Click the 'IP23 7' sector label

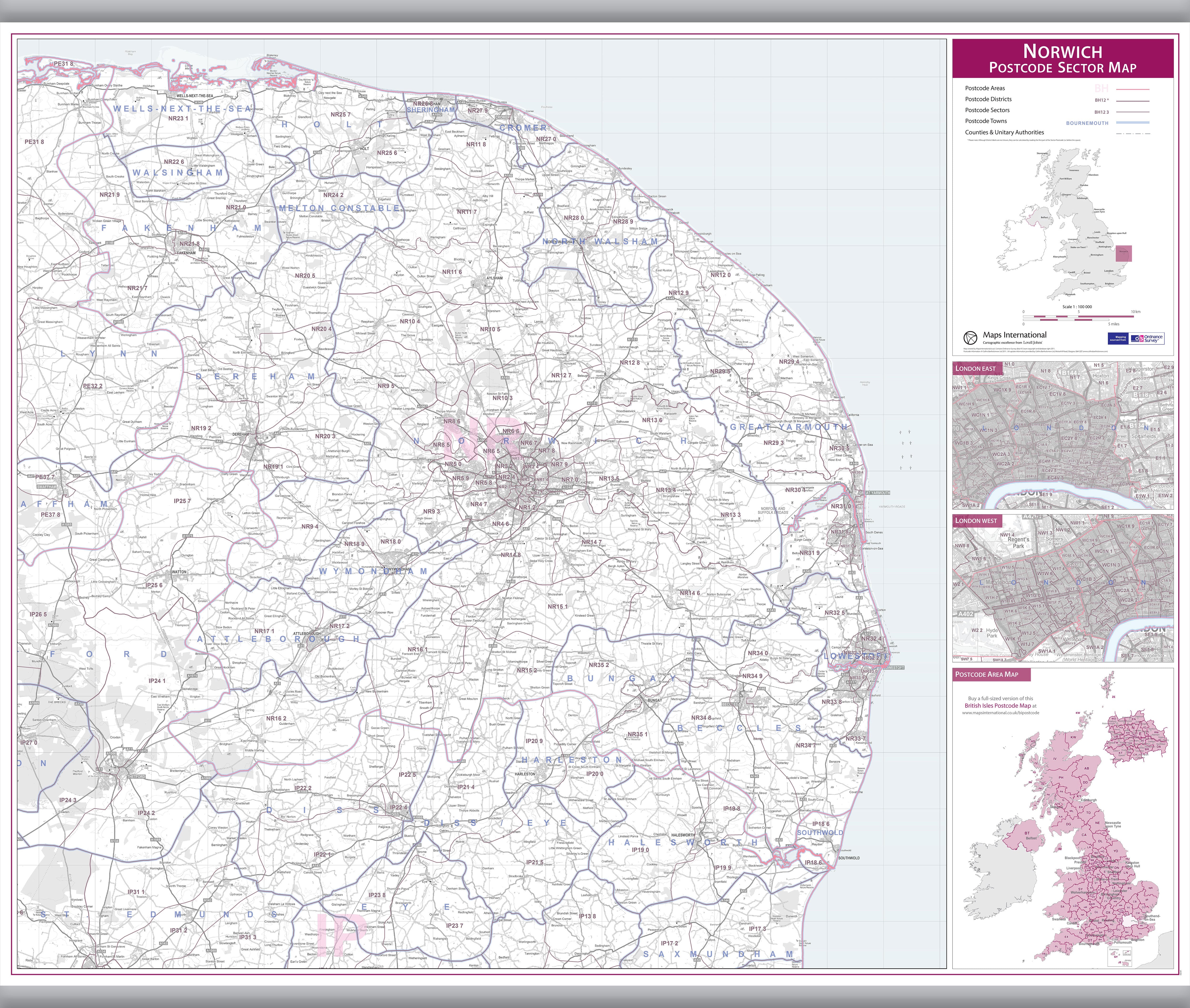coord(455,926)
